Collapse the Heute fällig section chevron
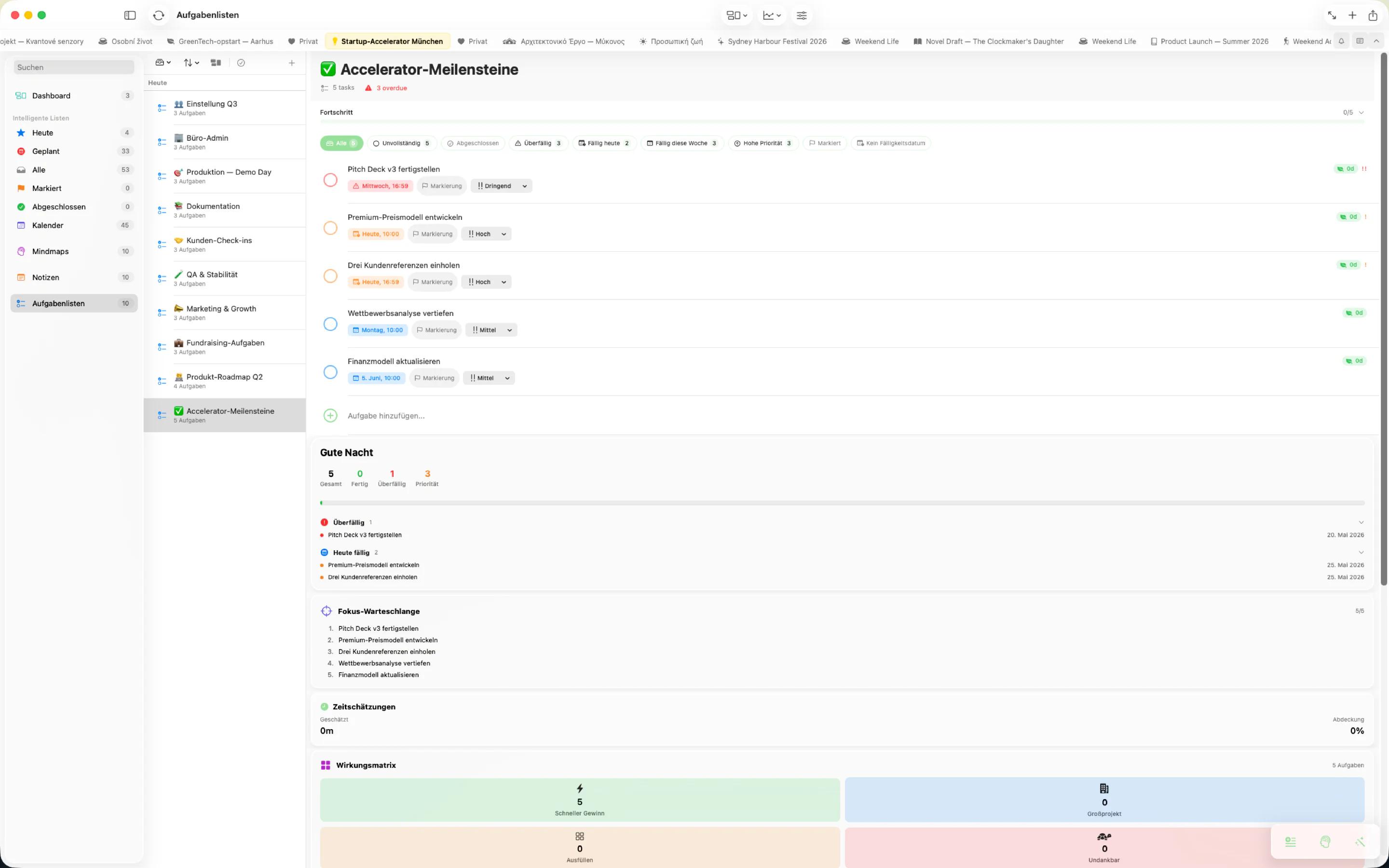Screen dimensions: 1389x868 1361,552
